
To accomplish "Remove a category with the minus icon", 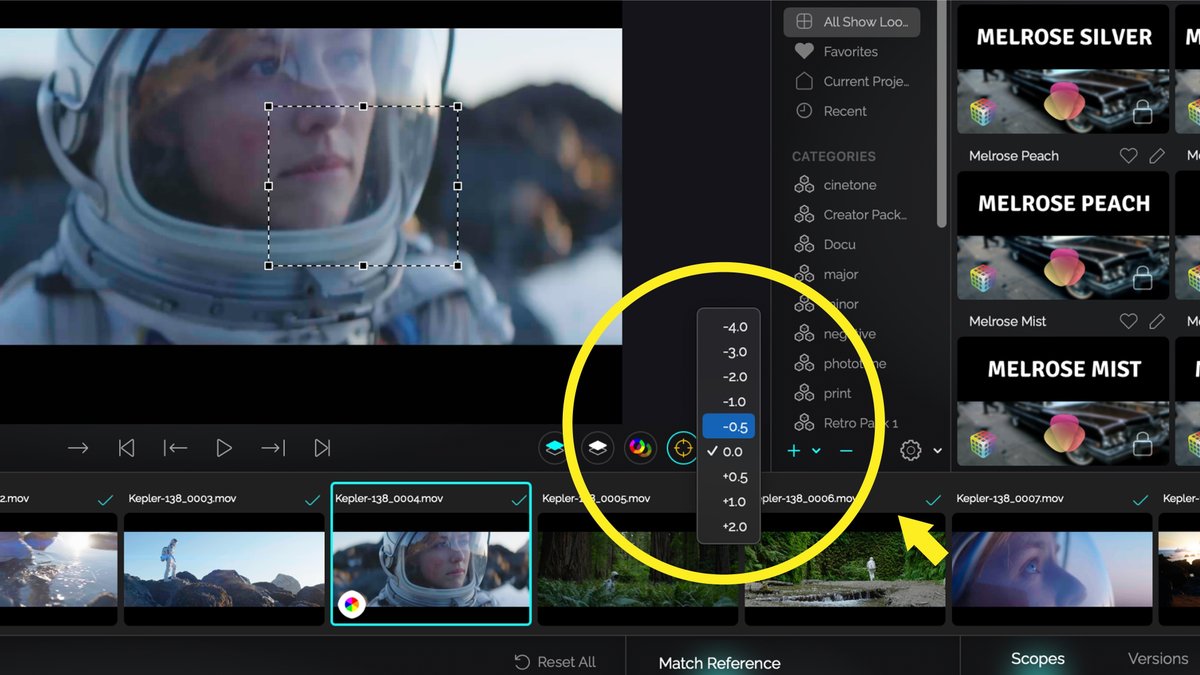I will tap(846, 451).
